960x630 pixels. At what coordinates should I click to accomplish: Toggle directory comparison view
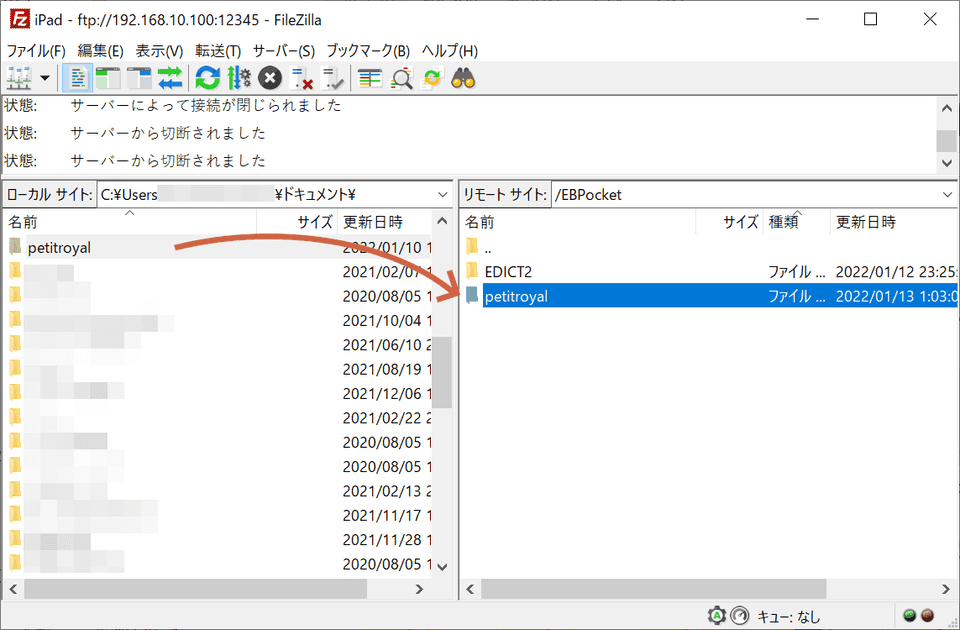tap(401, 77)
